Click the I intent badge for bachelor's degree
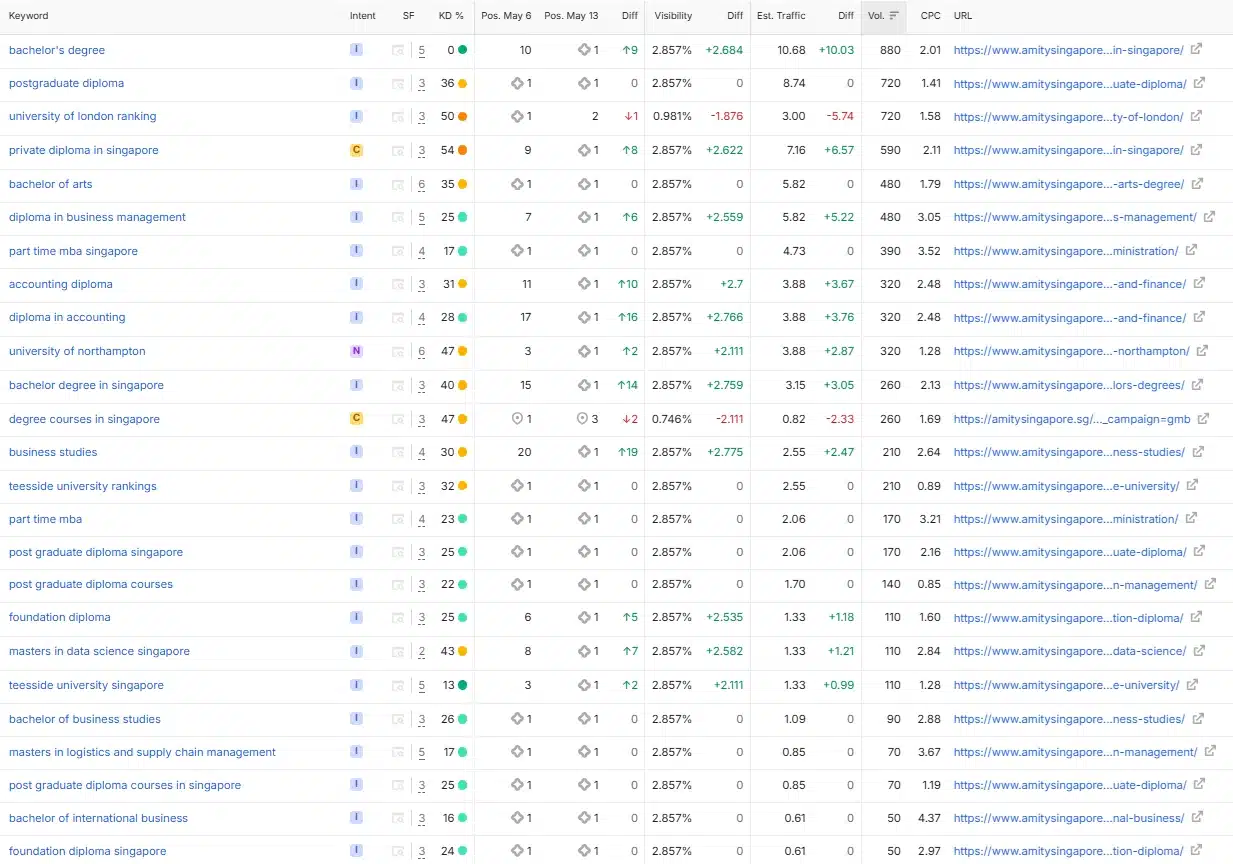This screenshot has width=1233, height=864. [356, 50]
